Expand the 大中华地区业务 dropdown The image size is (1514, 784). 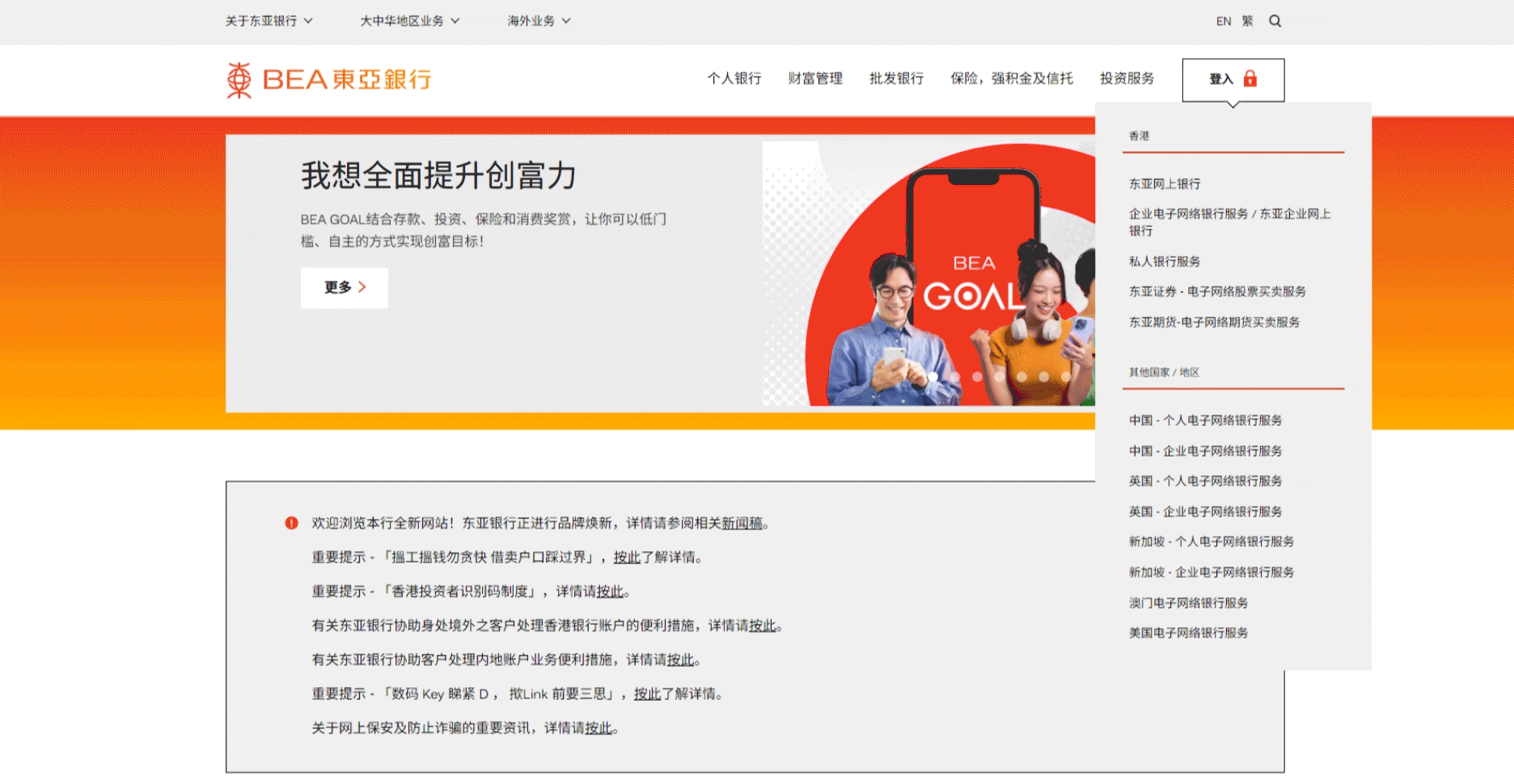click(409, 21)
